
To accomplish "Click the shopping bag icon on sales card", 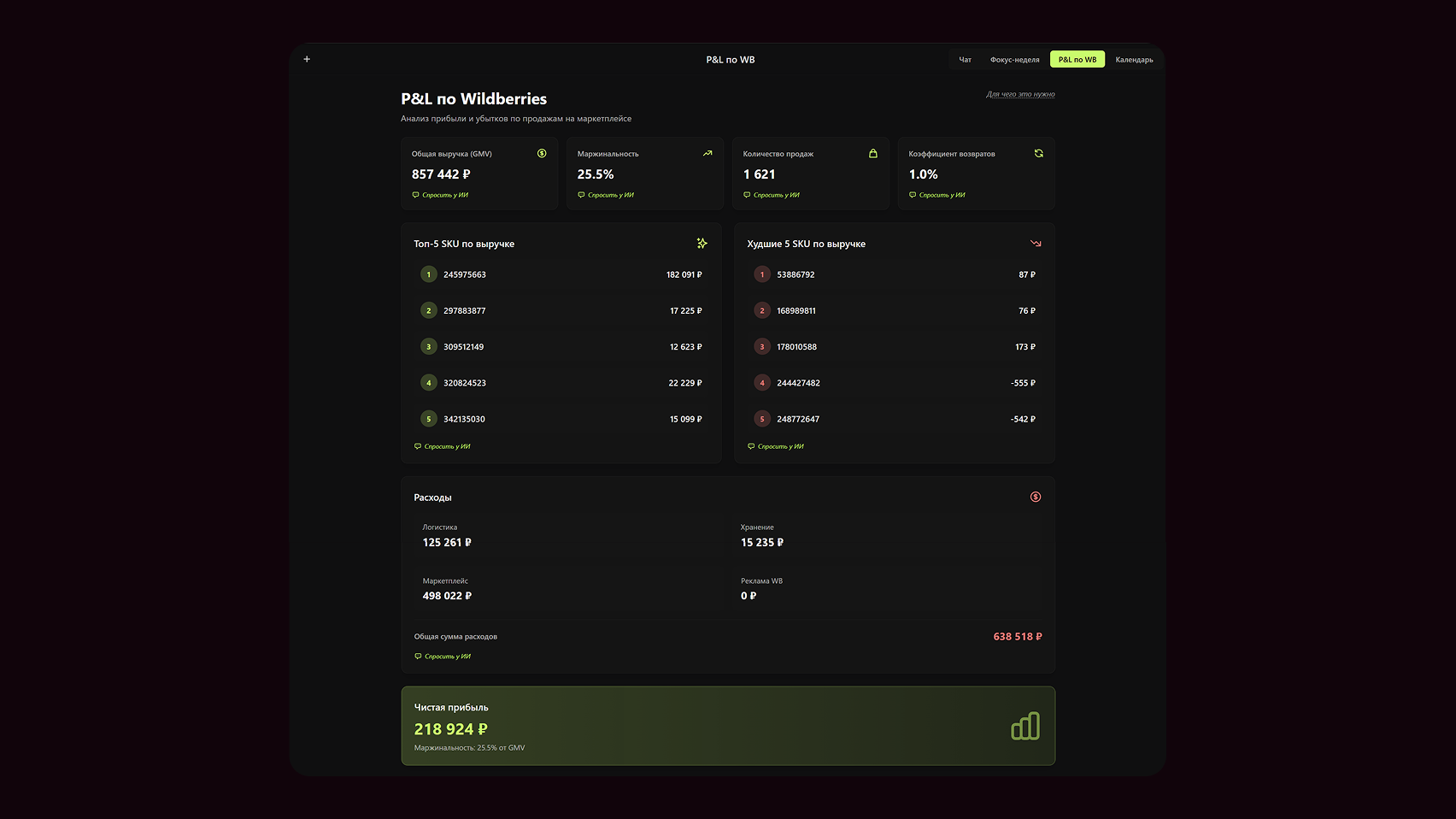I will pos(873,154).
